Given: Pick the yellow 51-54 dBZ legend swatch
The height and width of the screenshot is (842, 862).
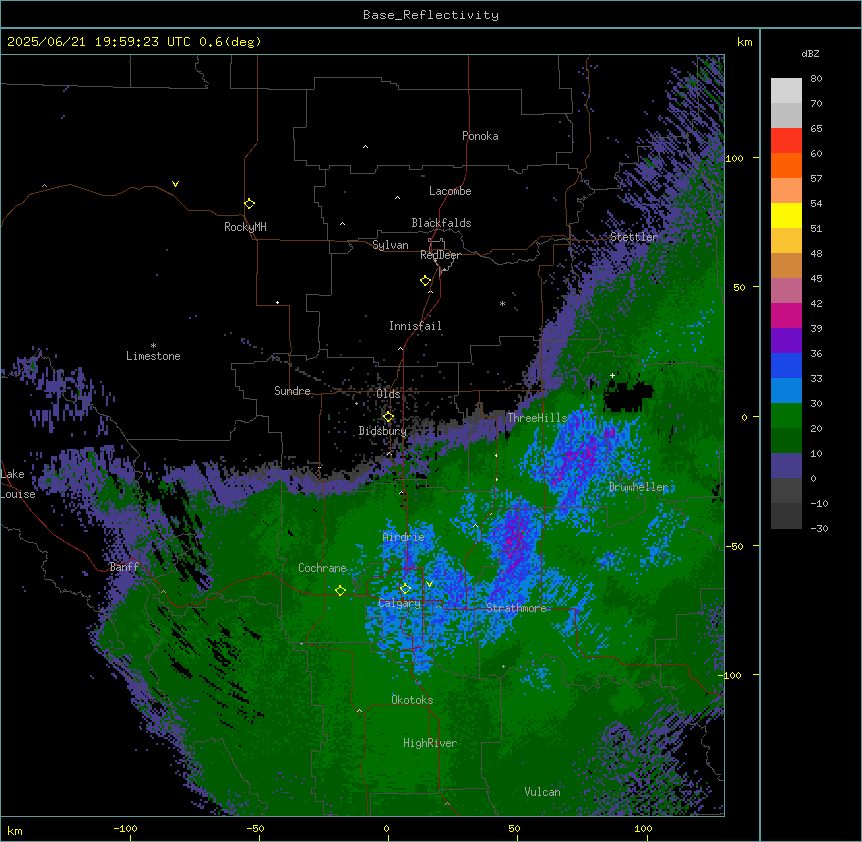Looking at the screenshot, I should [786, 215].
